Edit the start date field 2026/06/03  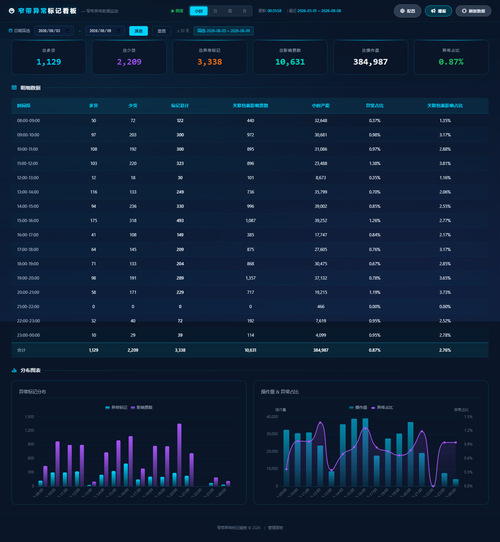pos(54,31)
